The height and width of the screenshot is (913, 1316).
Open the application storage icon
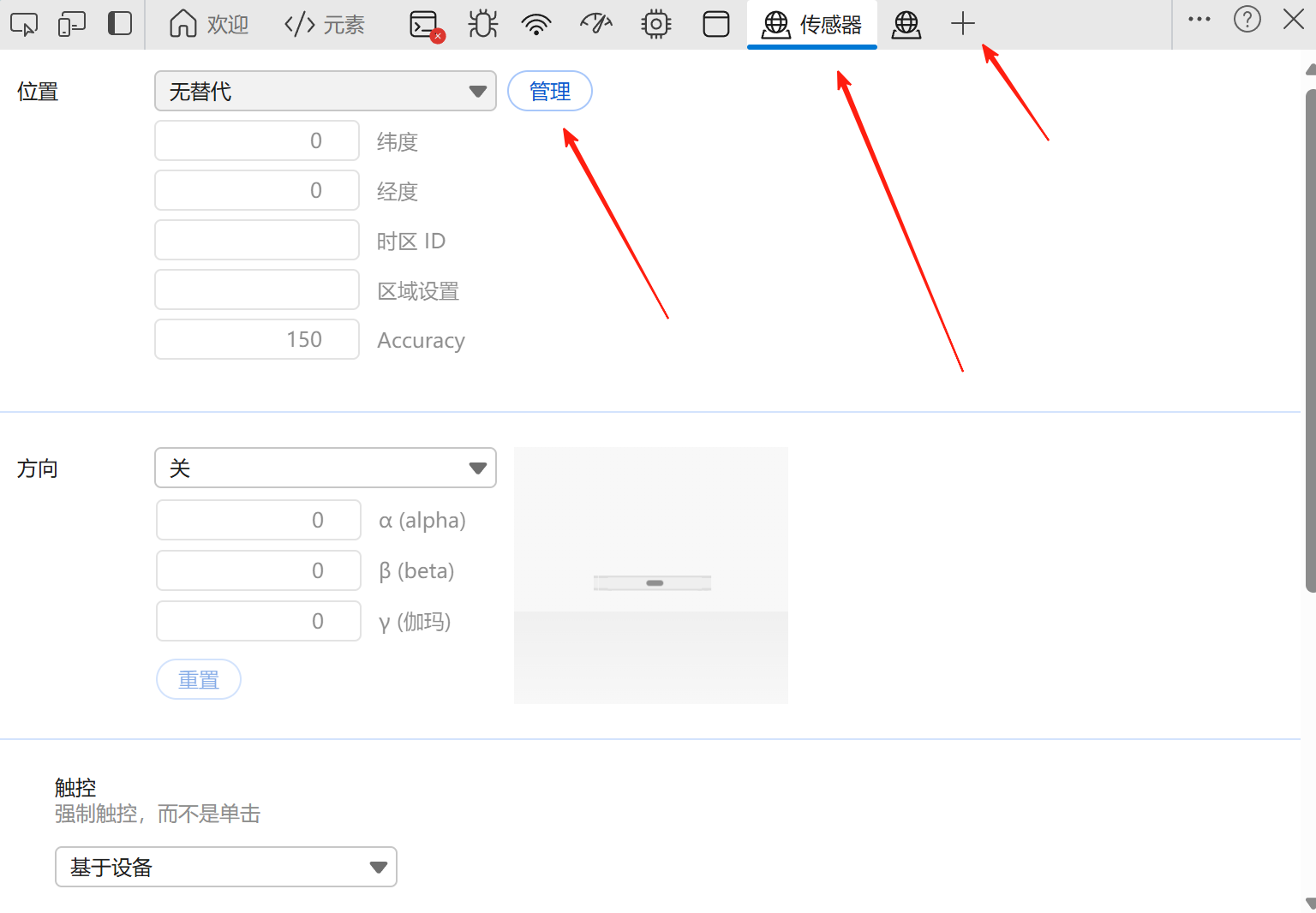(x=715, y=24)
